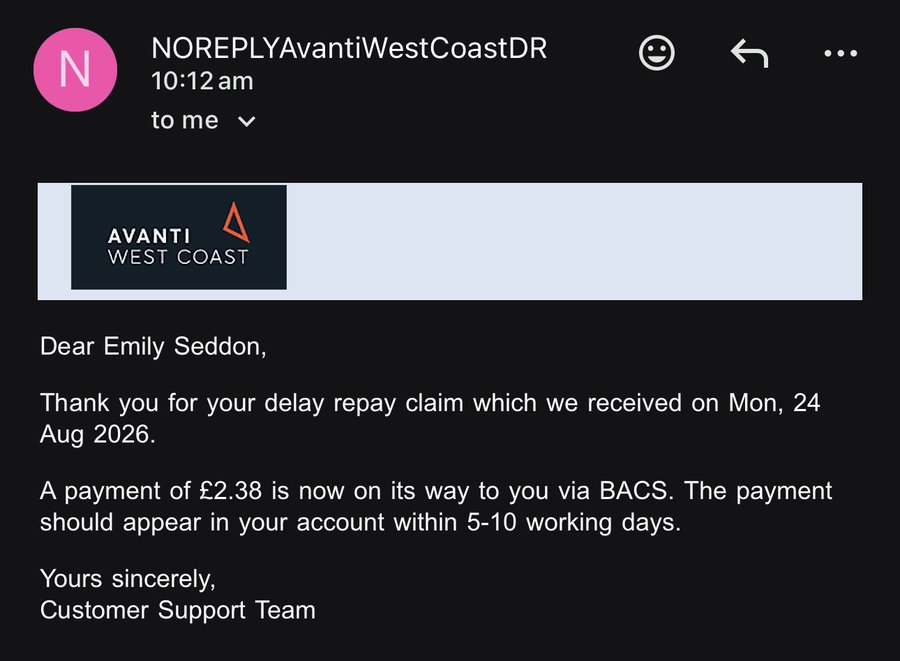This screenshot has height=661, width=900.
Task: Tap the 10:12 am timestamp
Action: click(202, 81)
